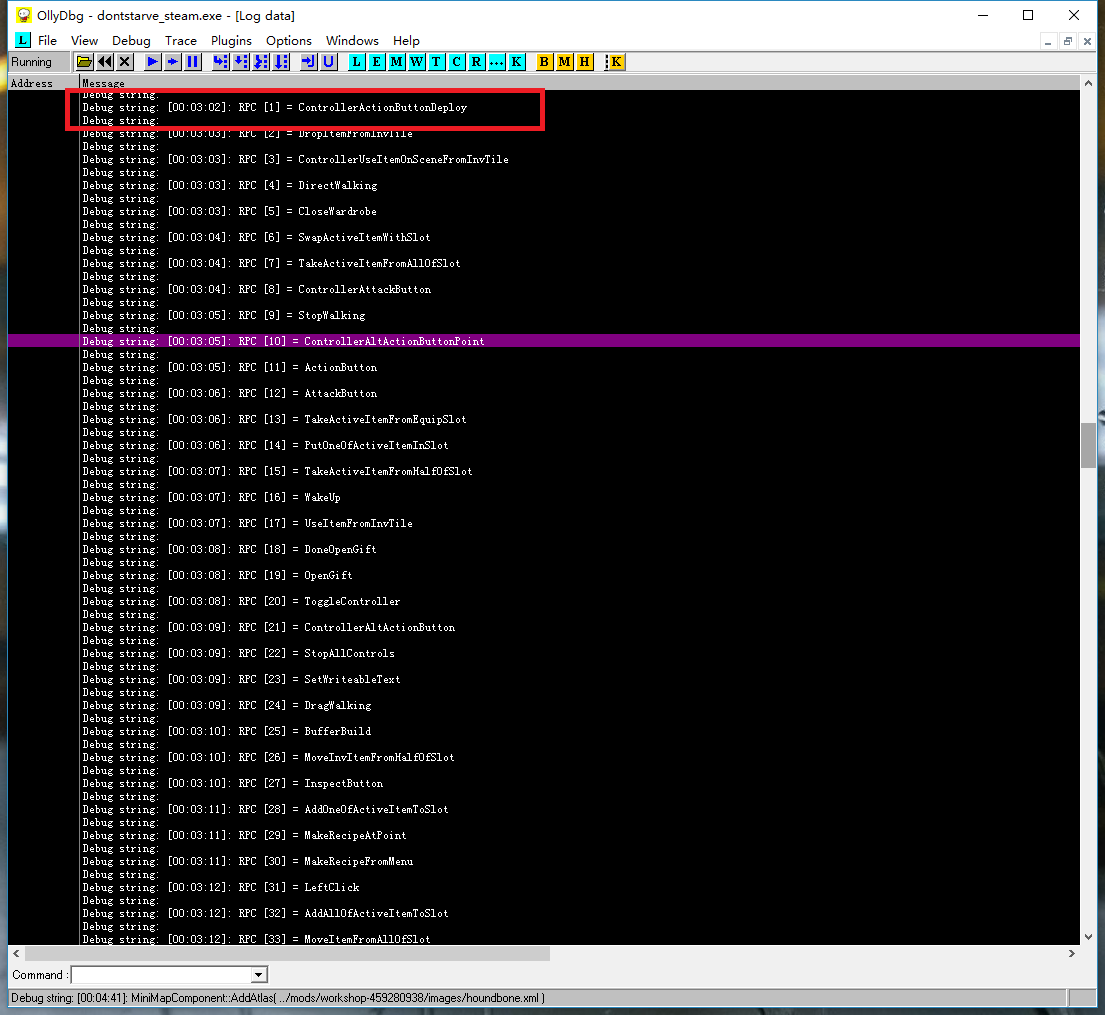The height and width of the screenshot is (1015, 1105).
Task: Open the Help menu
Action: 406,41
